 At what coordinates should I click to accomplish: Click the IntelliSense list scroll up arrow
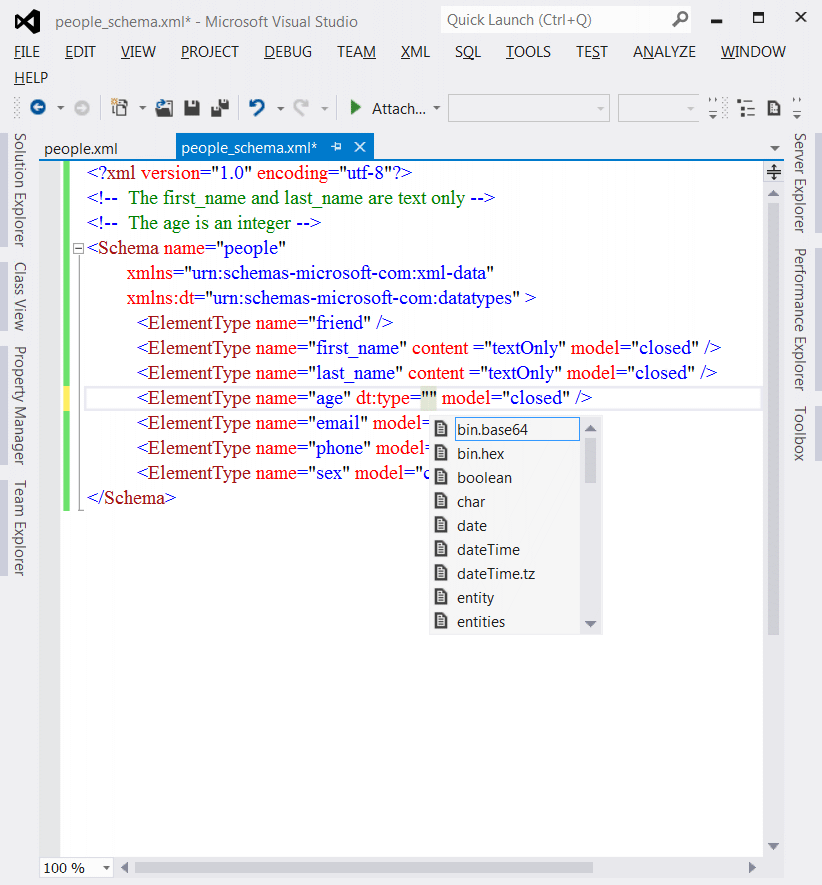point(591,428)
